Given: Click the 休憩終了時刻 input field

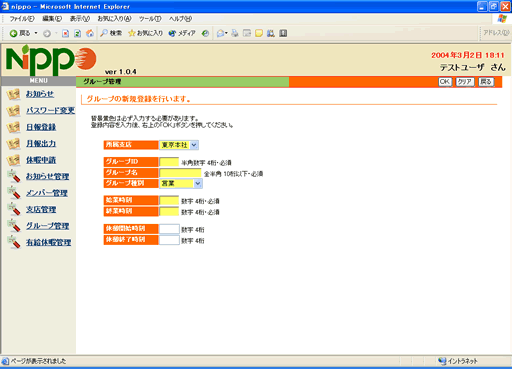Looking at the screenshot, I should coord(169,240).
